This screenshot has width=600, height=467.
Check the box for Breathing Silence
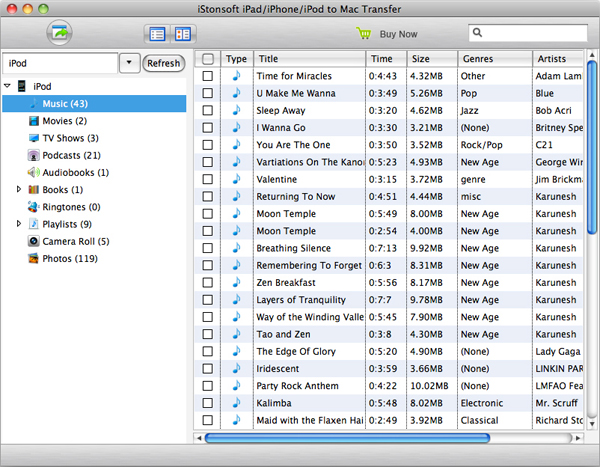(208, 248)
